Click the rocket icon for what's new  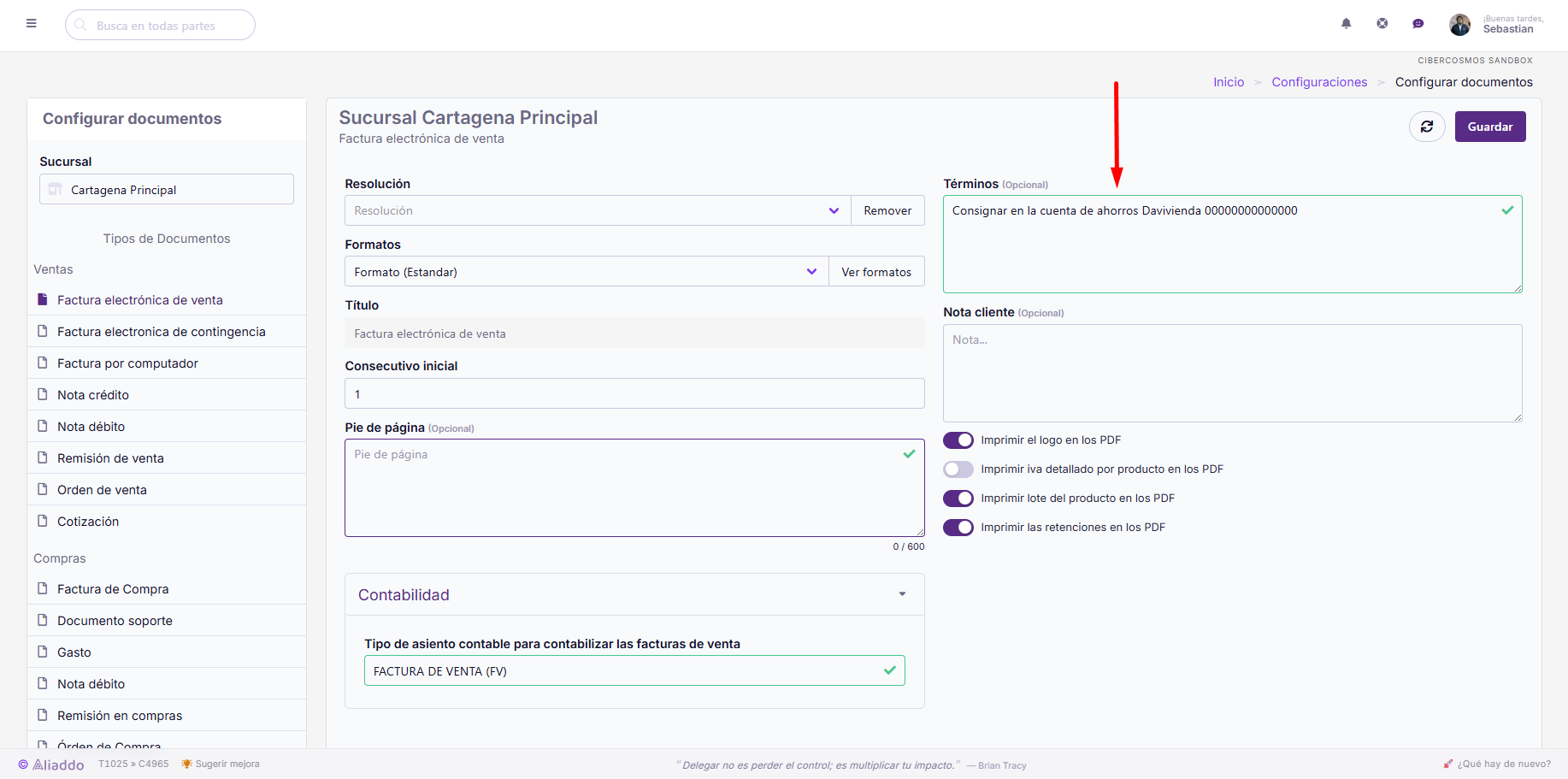click(1447, 764)
